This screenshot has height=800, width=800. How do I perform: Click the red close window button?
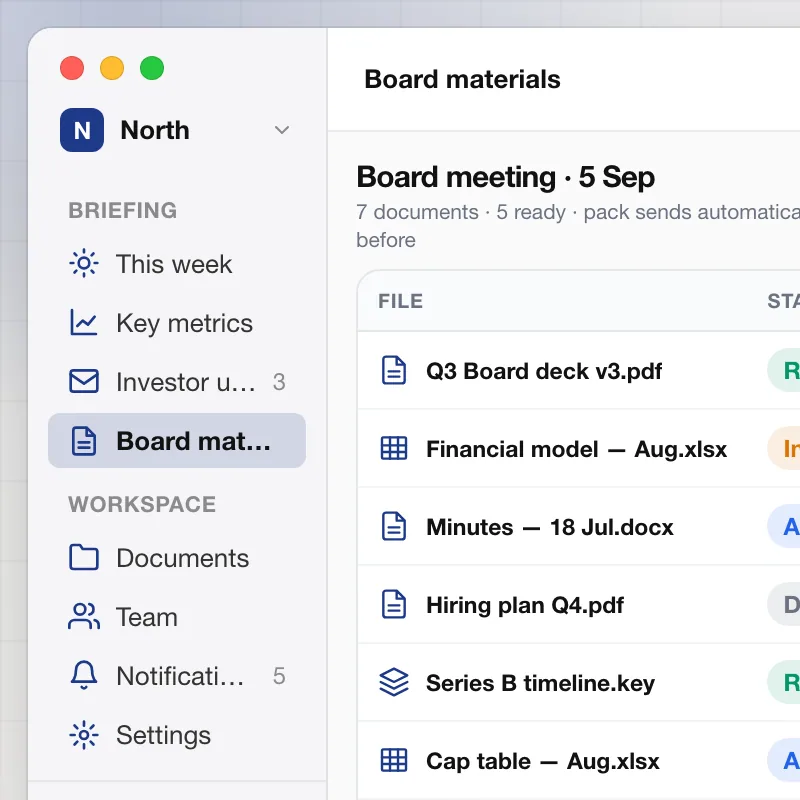pos(72,68)
